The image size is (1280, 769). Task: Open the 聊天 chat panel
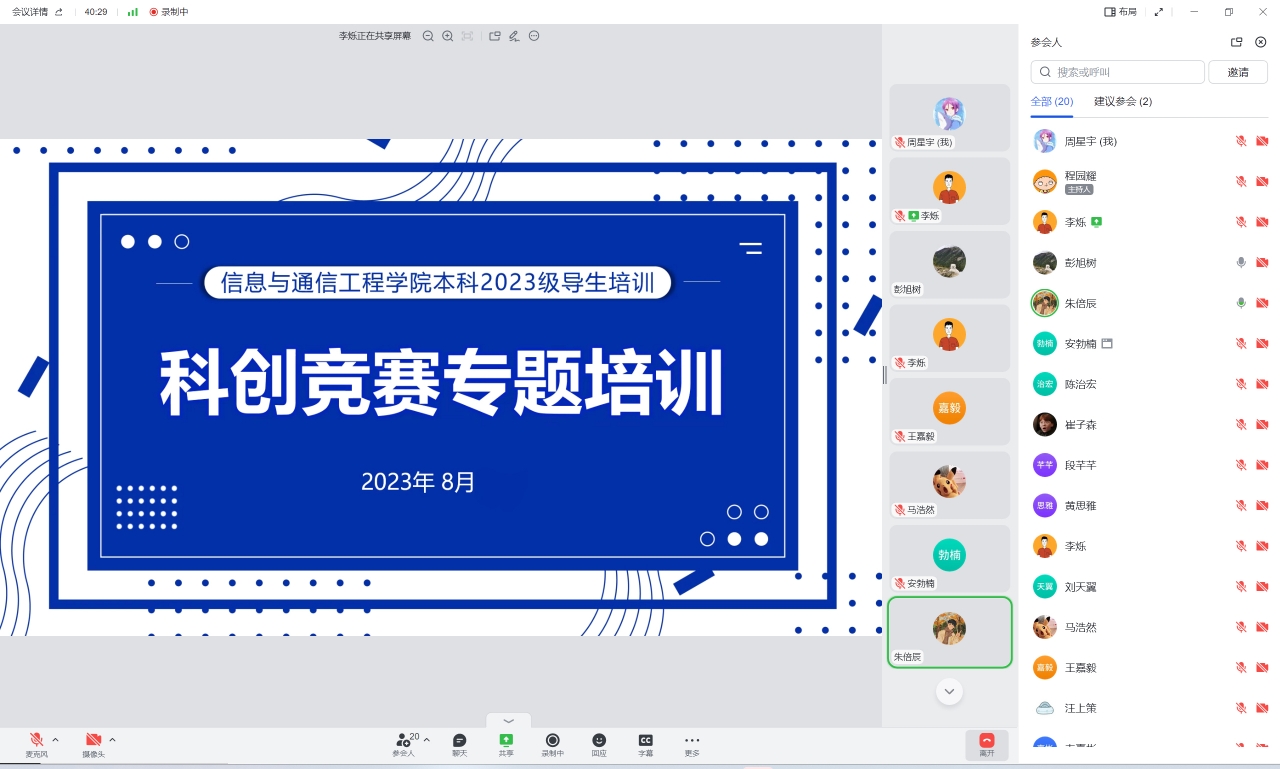[x=459, y=745]
